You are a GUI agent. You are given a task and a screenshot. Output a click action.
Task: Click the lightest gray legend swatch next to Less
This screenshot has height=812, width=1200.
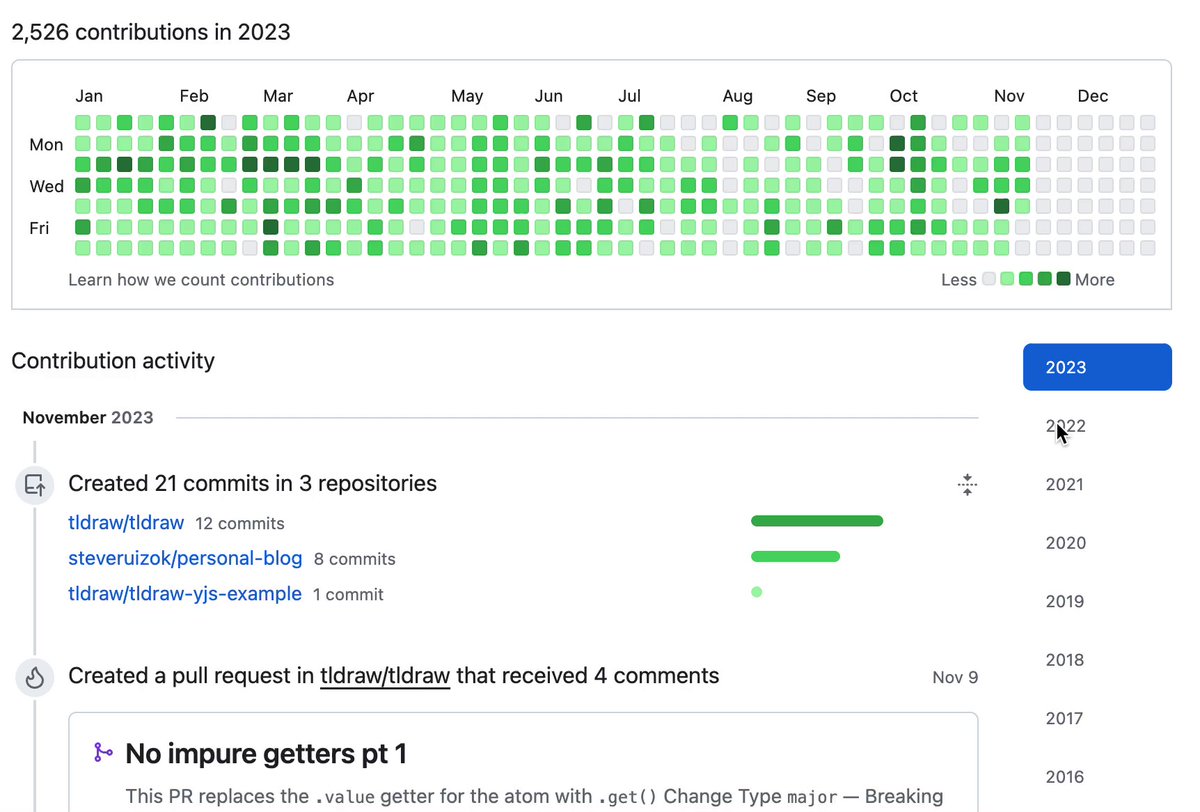click(989, 279)
